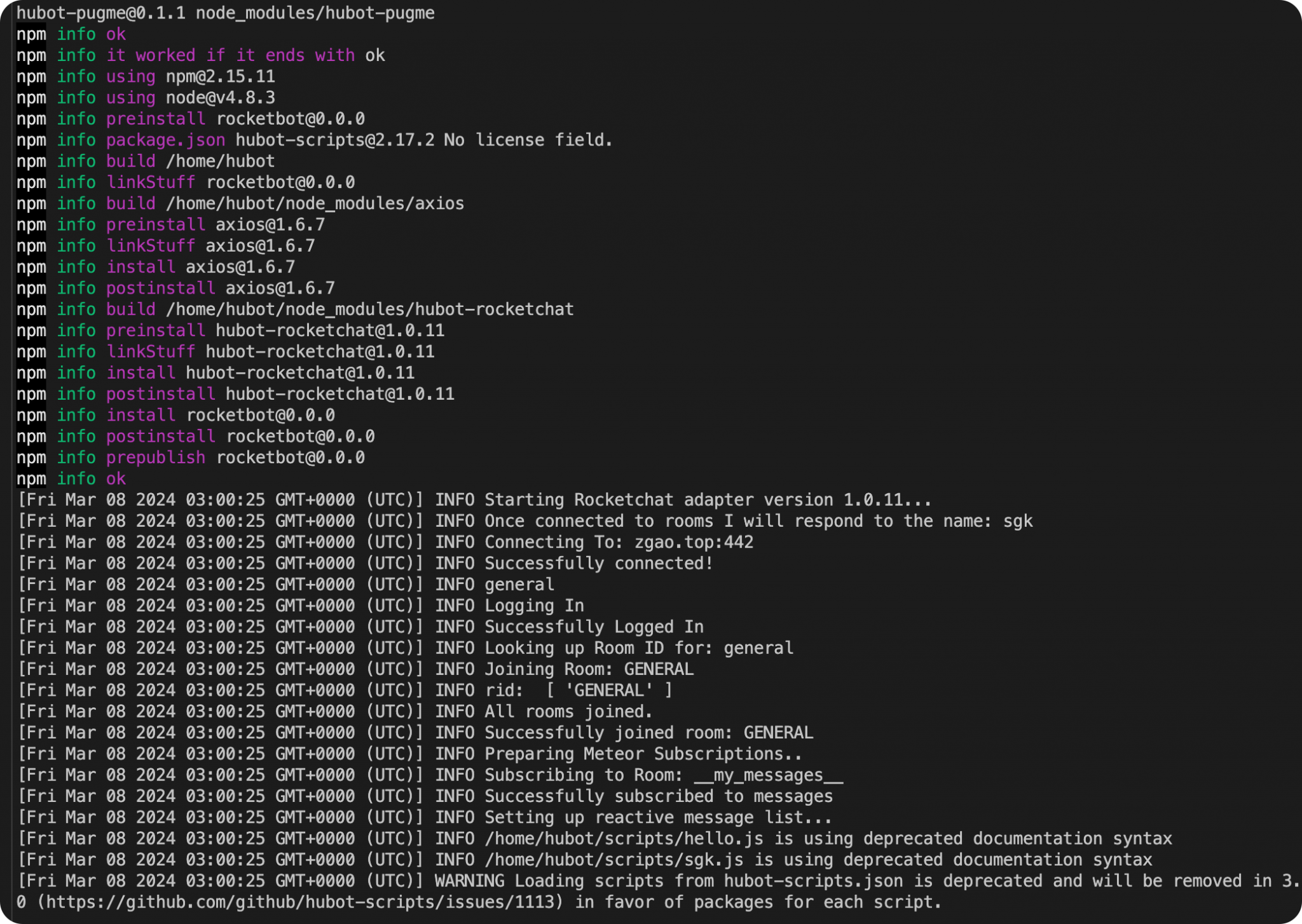Click the npm@2.15.11 version text

[x=220, y=76]
